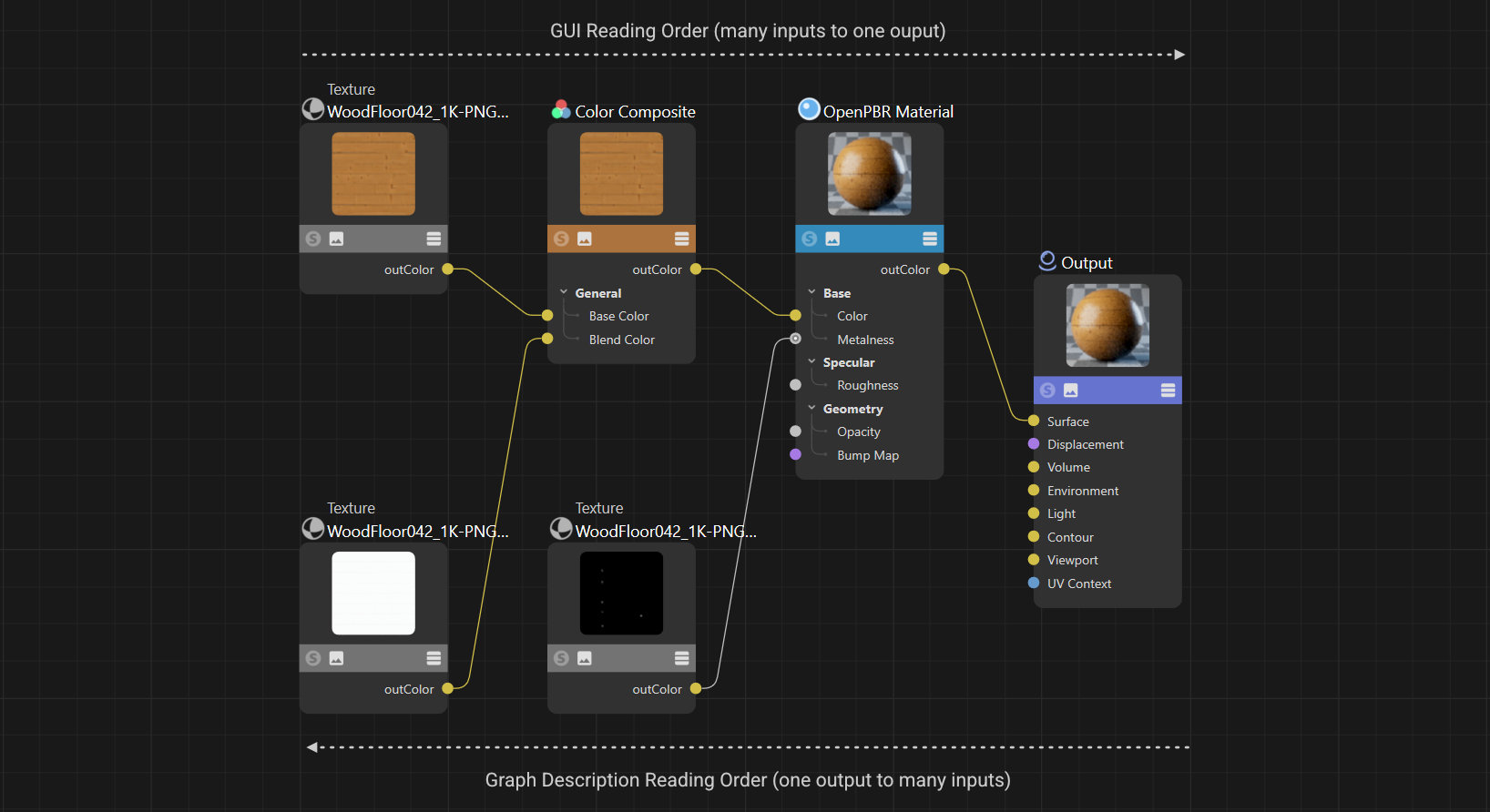Collapse the General group in Color Composite
Viewport: 1490px width, 812px height.
point(564,292)
